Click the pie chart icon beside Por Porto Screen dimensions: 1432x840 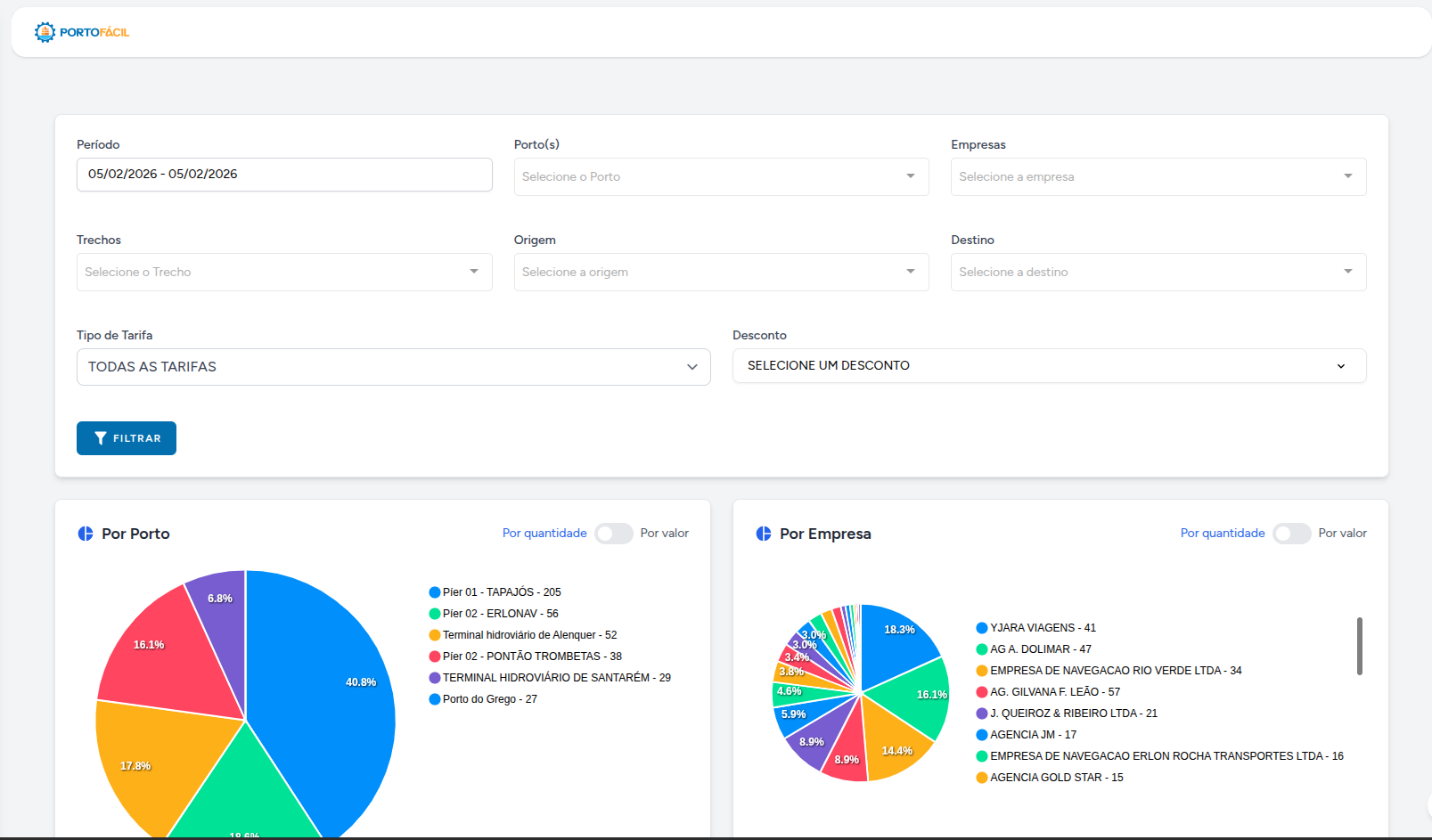tap(86, 534)
